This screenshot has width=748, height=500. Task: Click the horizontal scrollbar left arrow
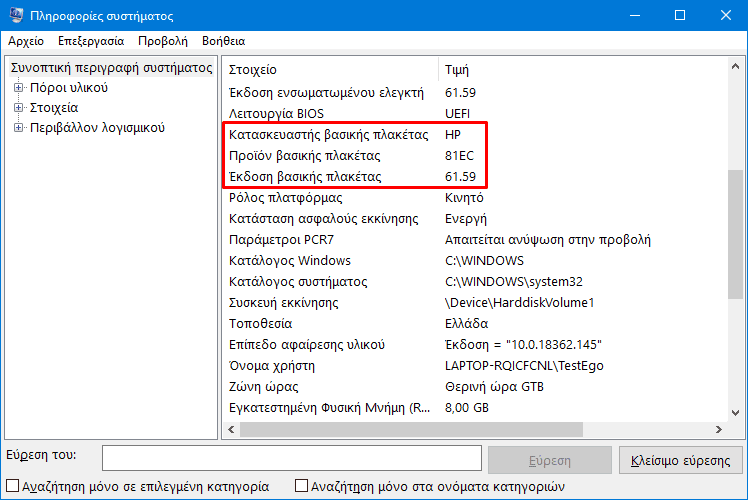click(x=231, y=429)
